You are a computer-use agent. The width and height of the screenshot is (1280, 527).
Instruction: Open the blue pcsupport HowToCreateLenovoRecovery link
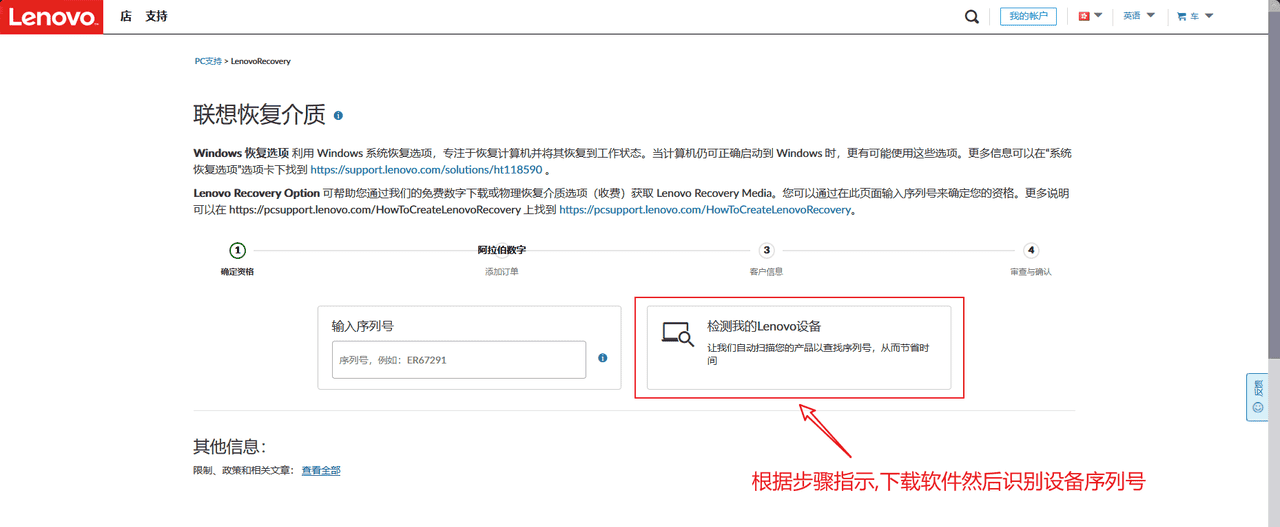coord(705,210)
